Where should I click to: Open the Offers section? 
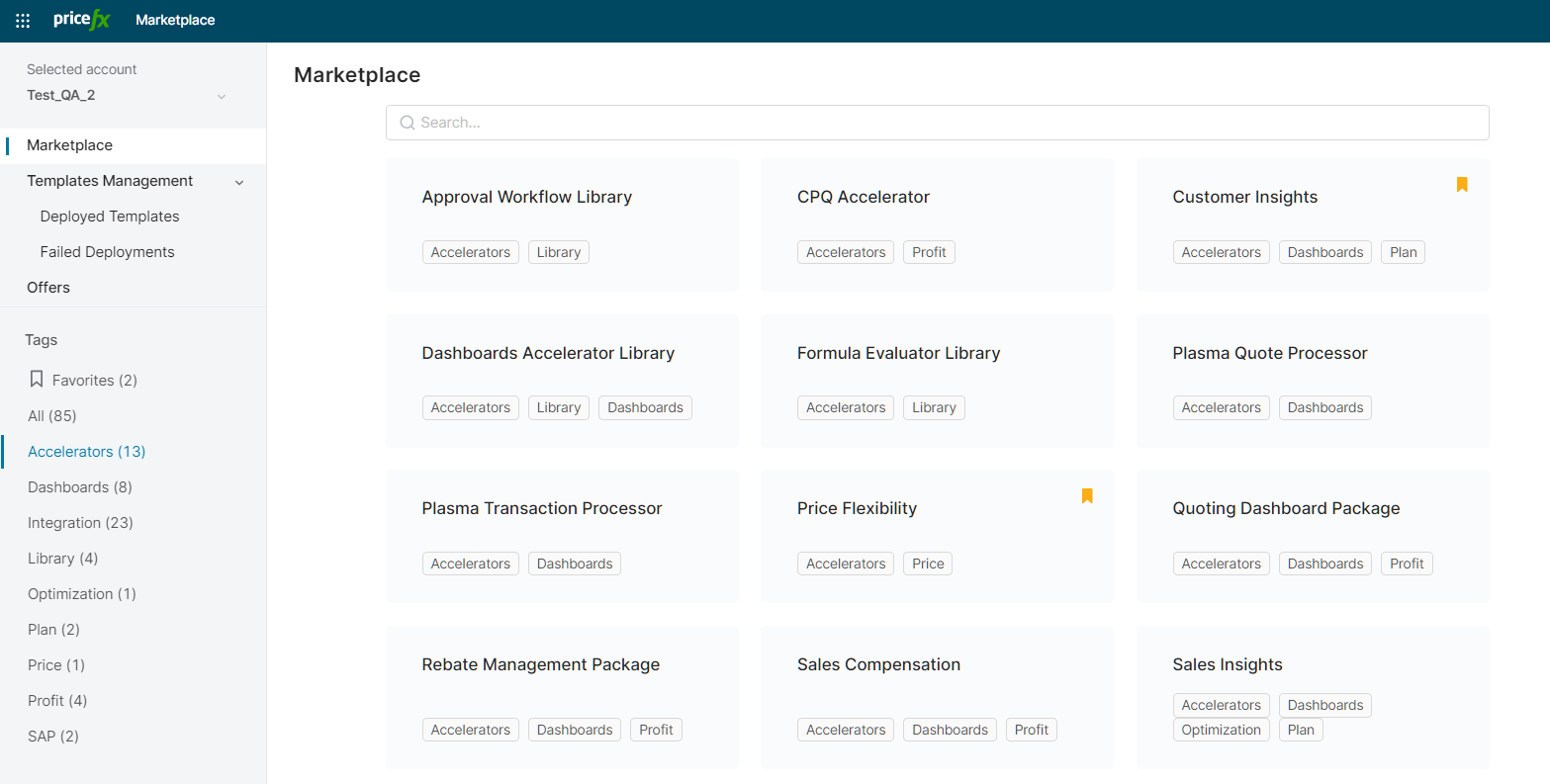coord(48,288)
